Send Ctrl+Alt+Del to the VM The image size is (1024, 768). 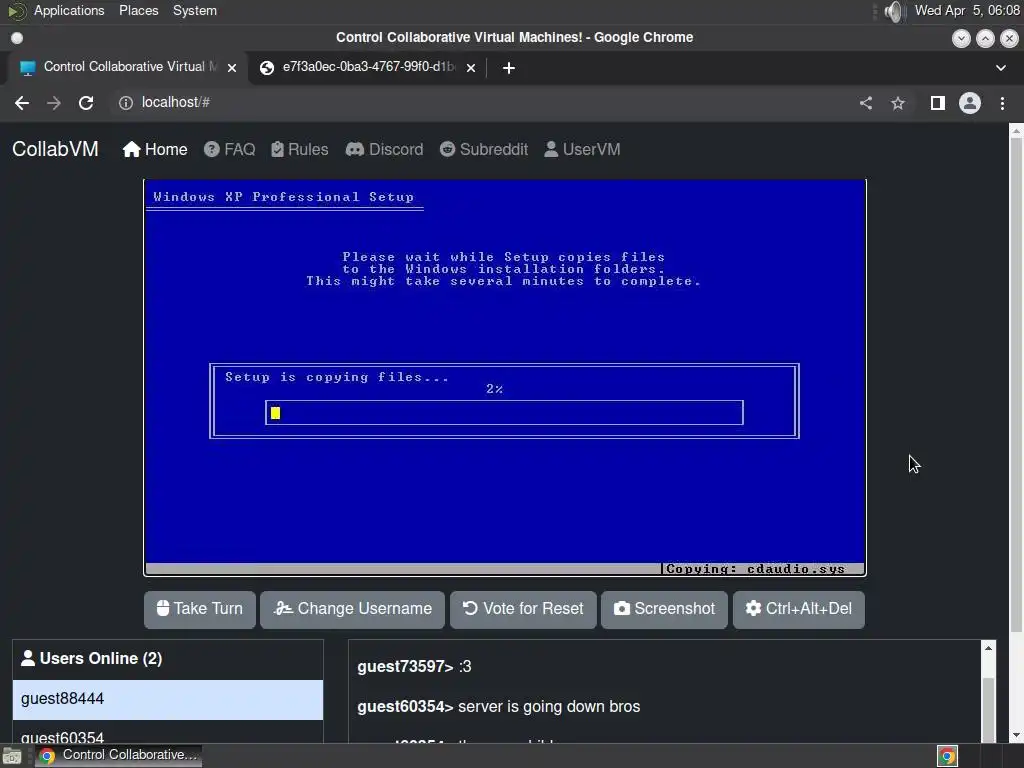click(x=799, y=609)
